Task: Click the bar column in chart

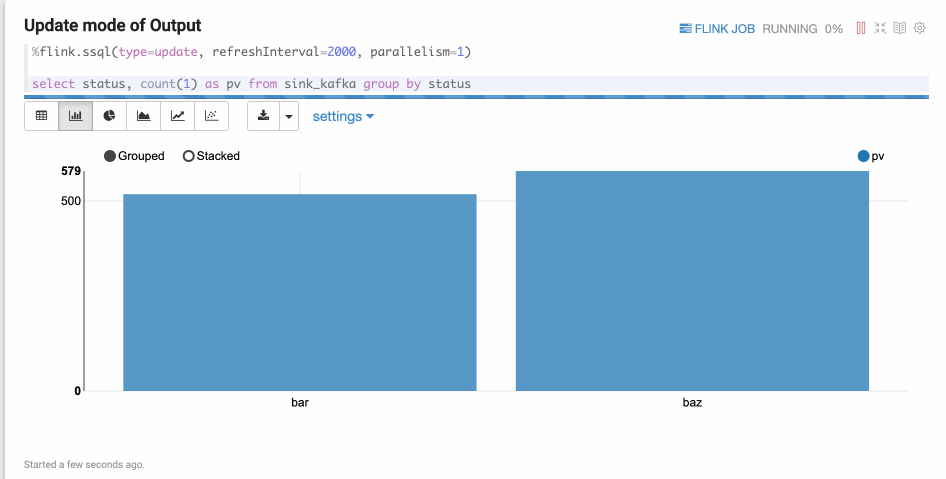Action: [x=300, y=292]
